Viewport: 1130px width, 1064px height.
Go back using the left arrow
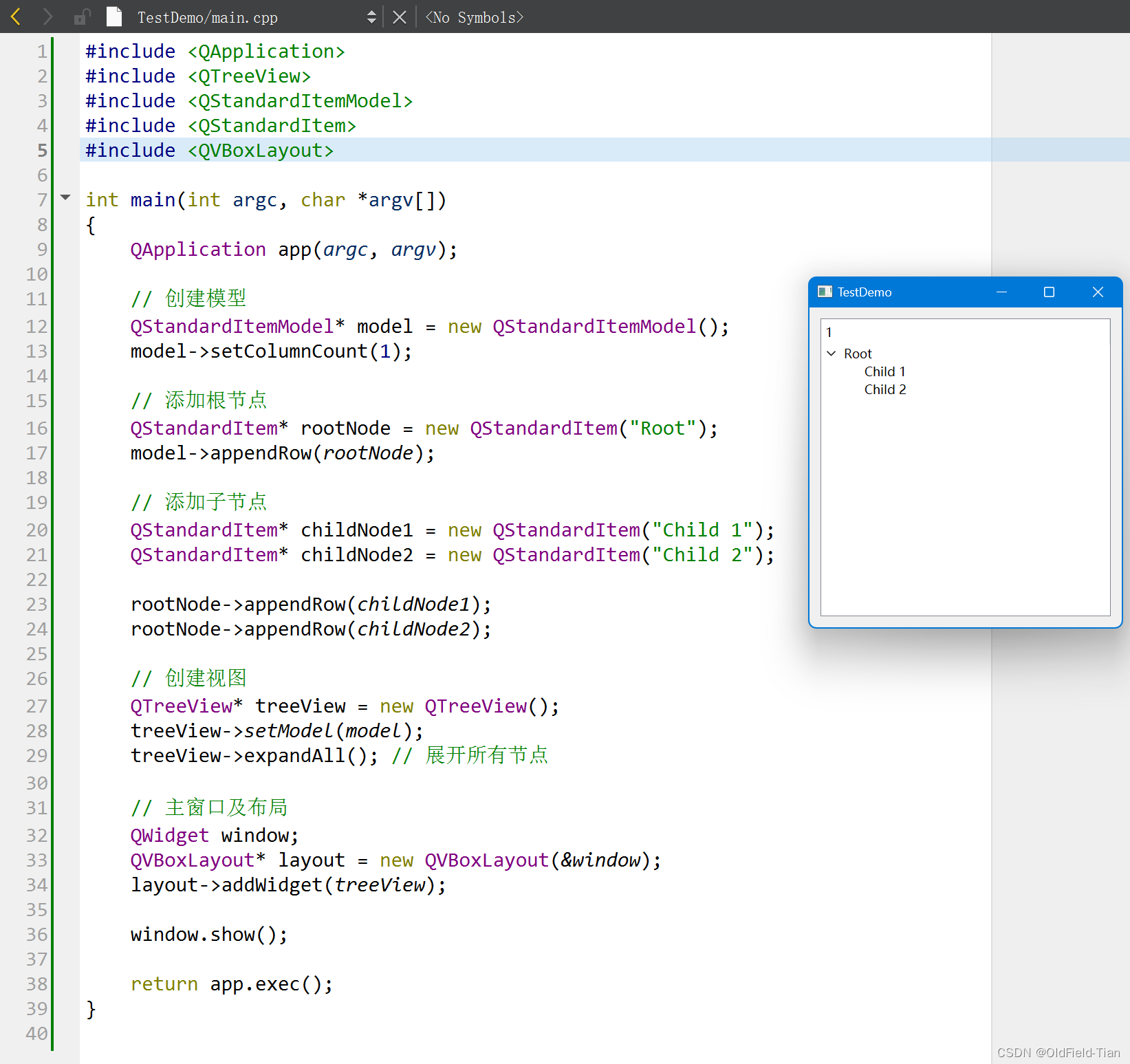coord(16,17)
